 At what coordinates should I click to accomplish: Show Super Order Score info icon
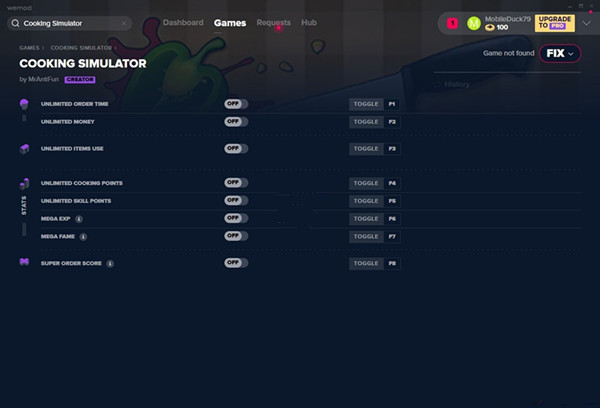pyautogui.click(x=110, y=263)
